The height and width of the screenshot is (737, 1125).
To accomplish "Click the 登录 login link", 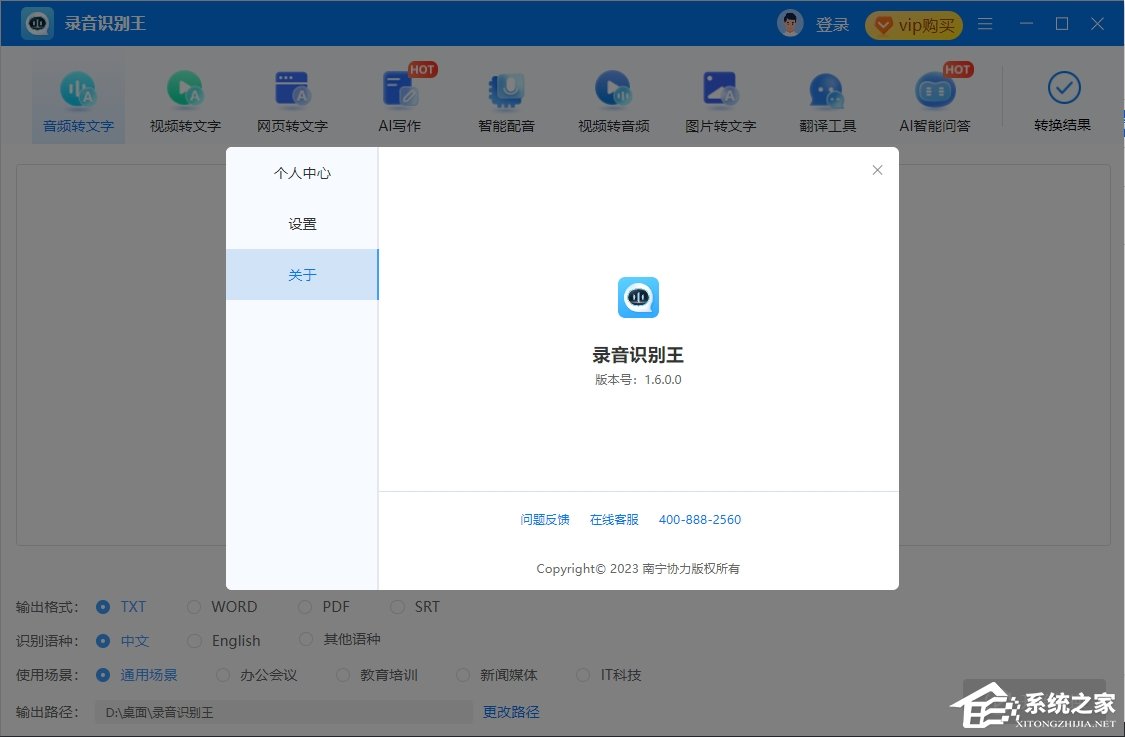I will (832, 24).
